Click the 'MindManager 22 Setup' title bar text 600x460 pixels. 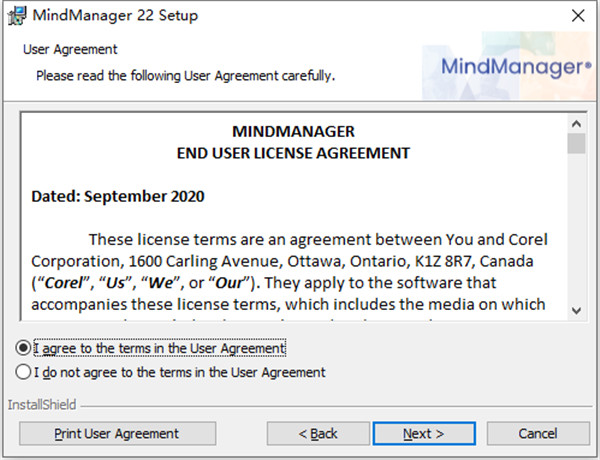[115, 16]
